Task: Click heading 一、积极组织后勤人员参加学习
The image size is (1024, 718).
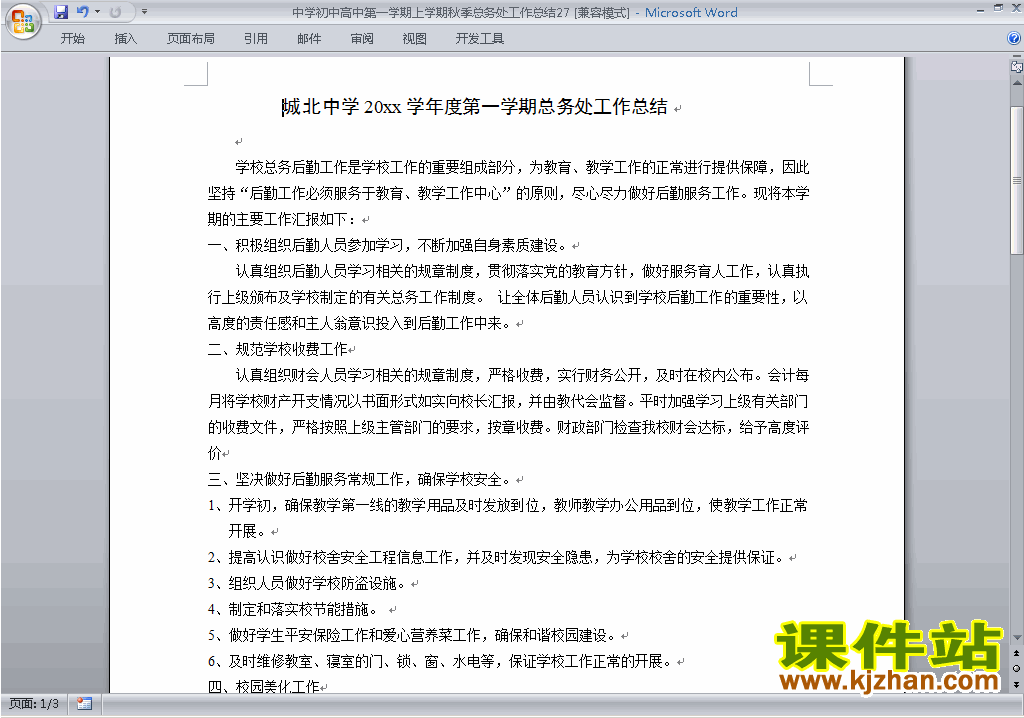Action: 387,246
